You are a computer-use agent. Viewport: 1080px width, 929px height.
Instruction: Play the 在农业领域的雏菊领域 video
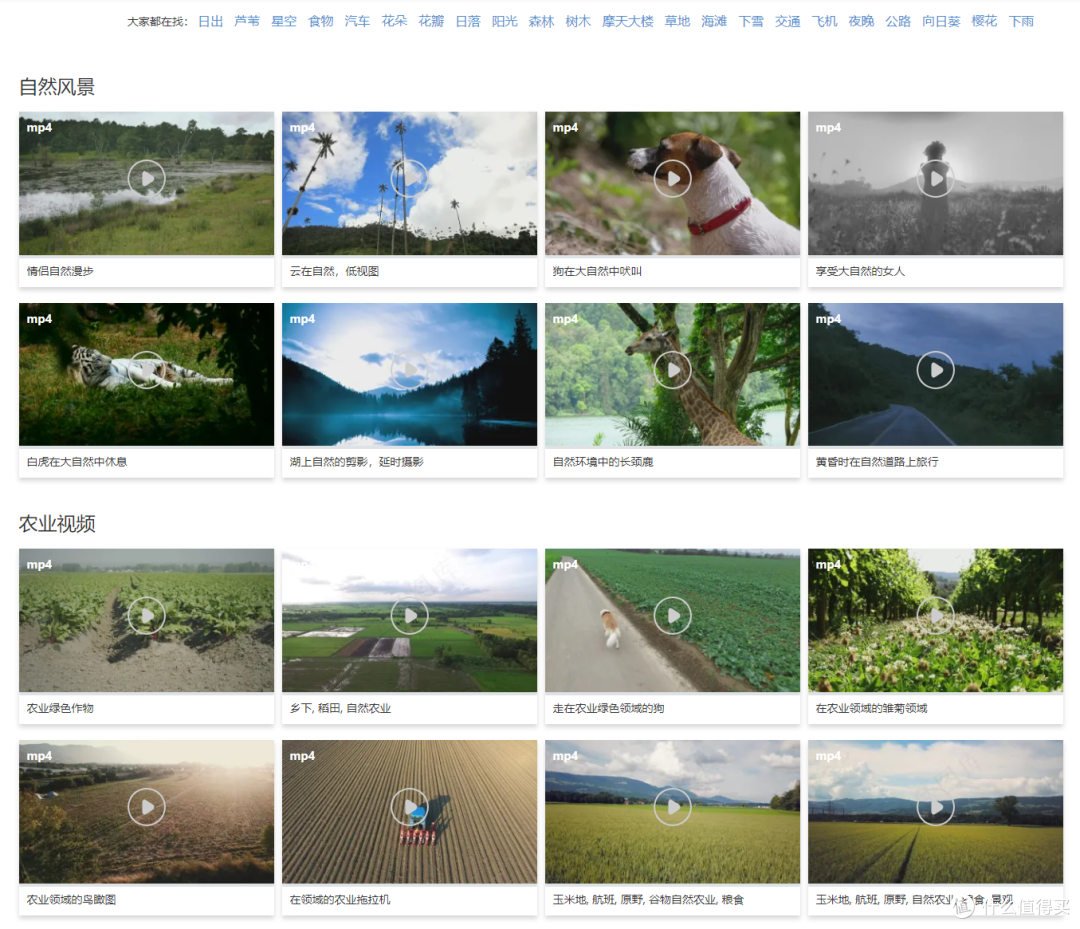[936, 616]
